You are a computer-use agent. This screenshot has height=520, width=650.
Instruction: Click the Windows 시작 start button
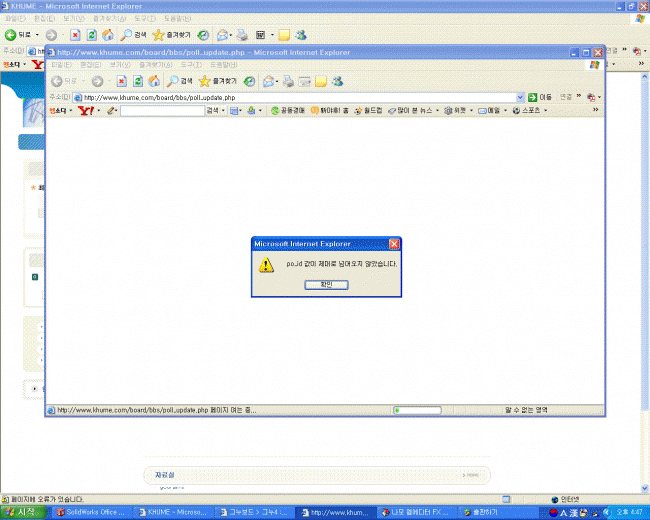[x=22, y=513]
